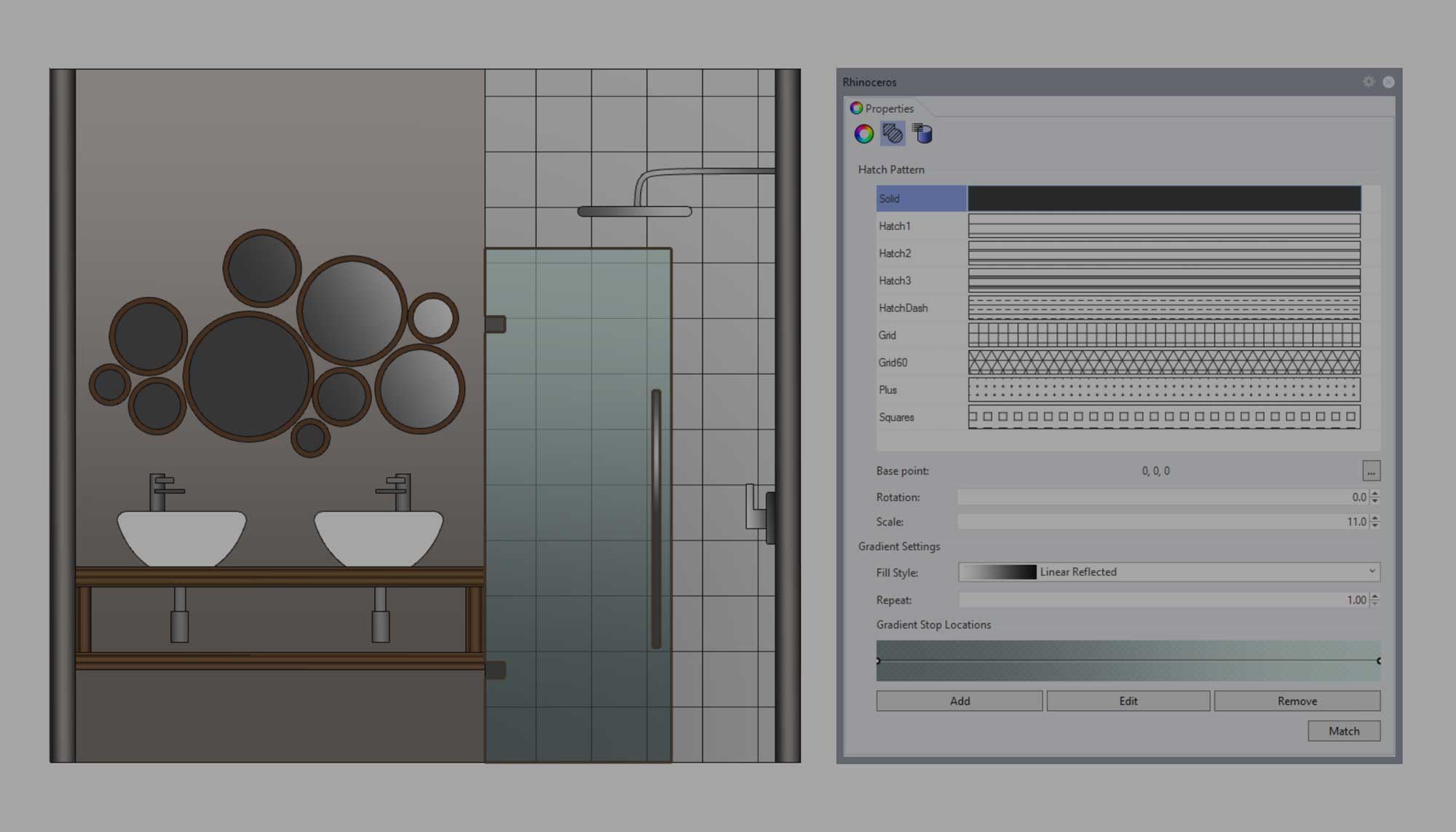The width and height of the screenshot is (1456, 832).
Task: Click the Remove gradient stop button
Action: [1297, 701]
